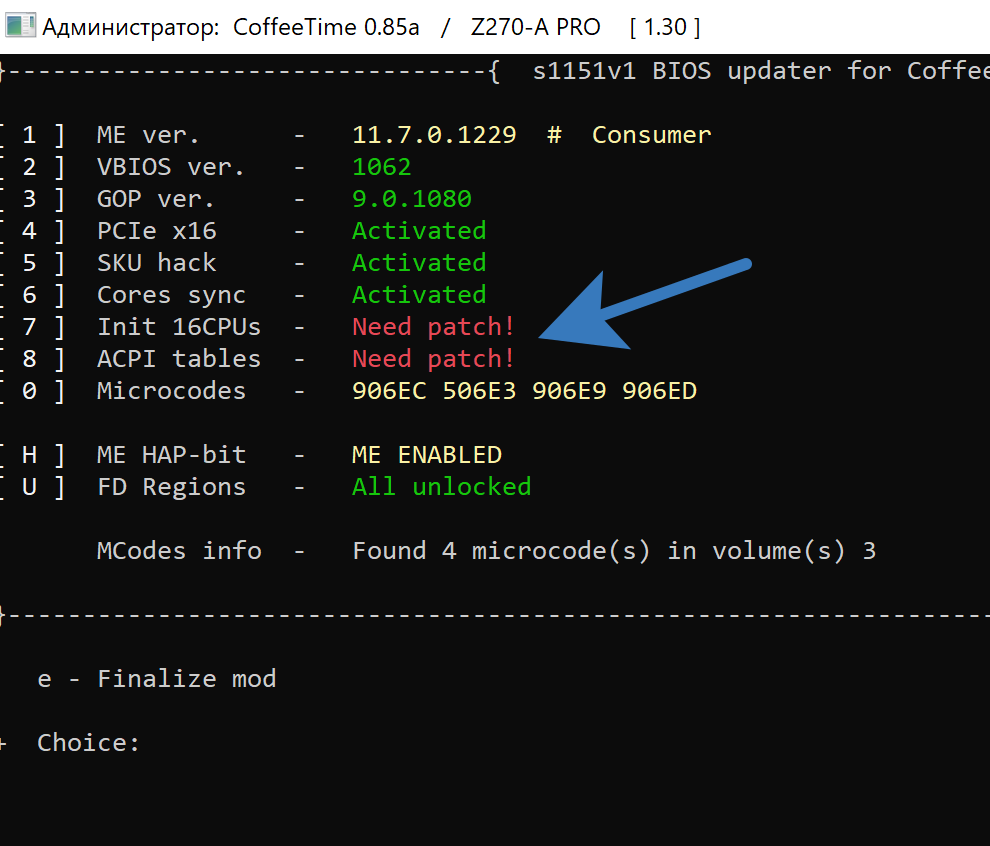
Task: Click Need patch! beside Init 16CPUs
Action: pos(433,327)
